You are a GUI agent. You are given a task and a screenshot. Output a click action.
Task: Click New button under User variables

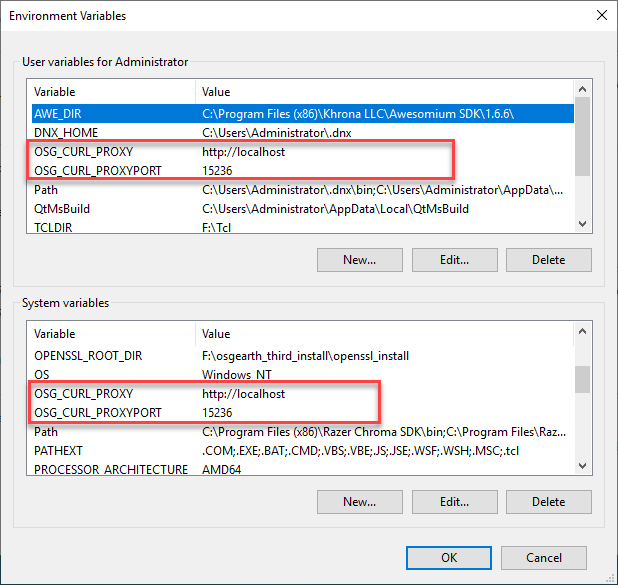click(x=359, y=260)
